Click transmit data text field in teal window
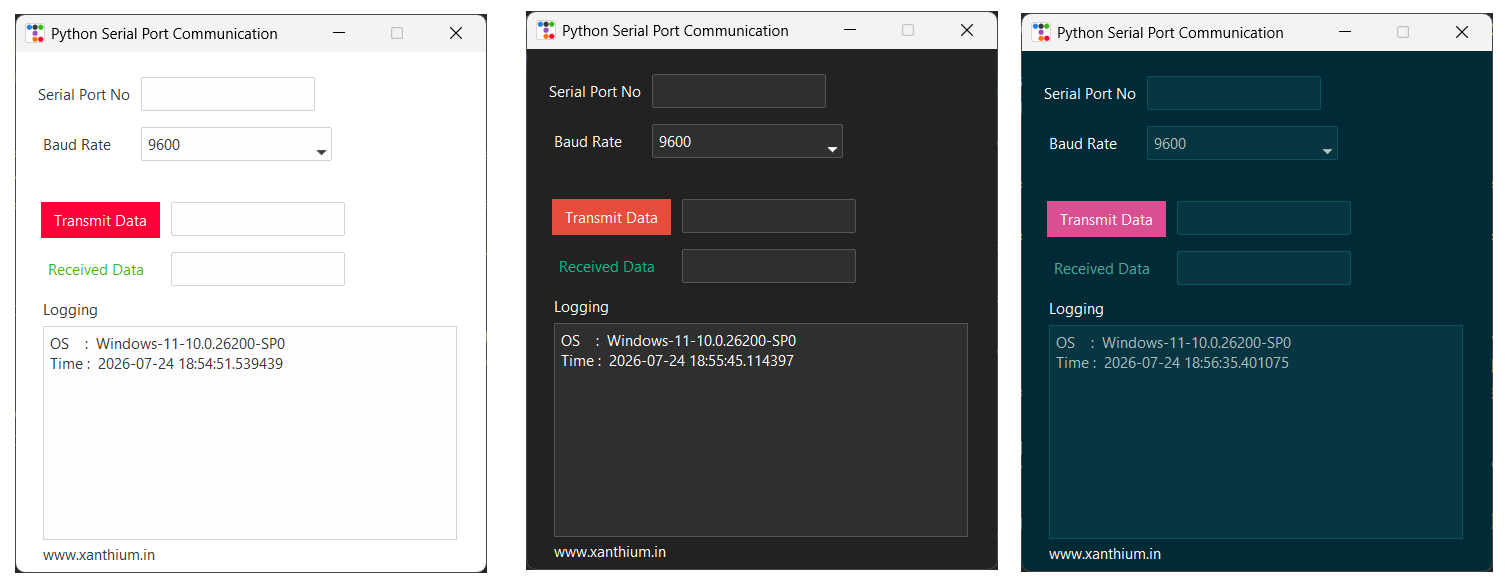The height and width of the screenshot is (587, 1511). tap(1264, 218)
